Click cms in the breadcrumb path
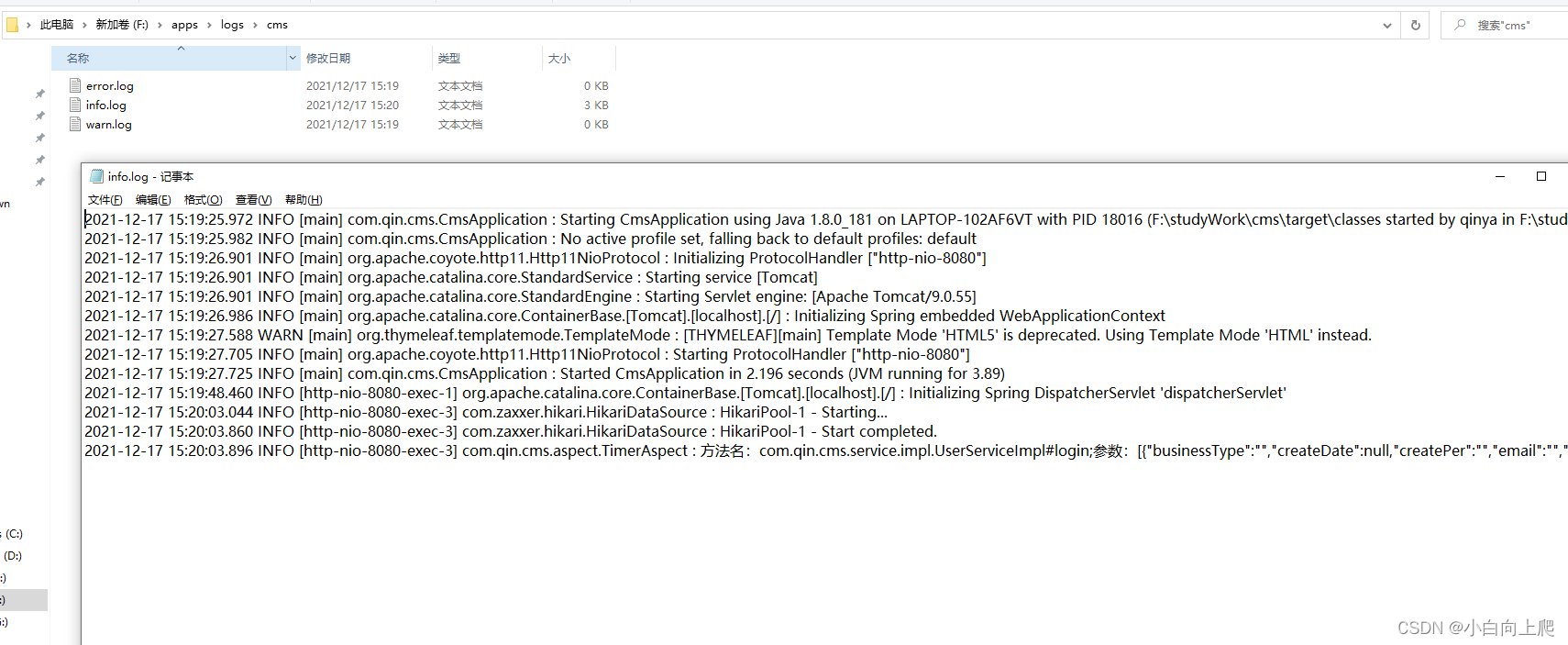This screenshot has width=1568, height=645. click(x=277, y=25)
